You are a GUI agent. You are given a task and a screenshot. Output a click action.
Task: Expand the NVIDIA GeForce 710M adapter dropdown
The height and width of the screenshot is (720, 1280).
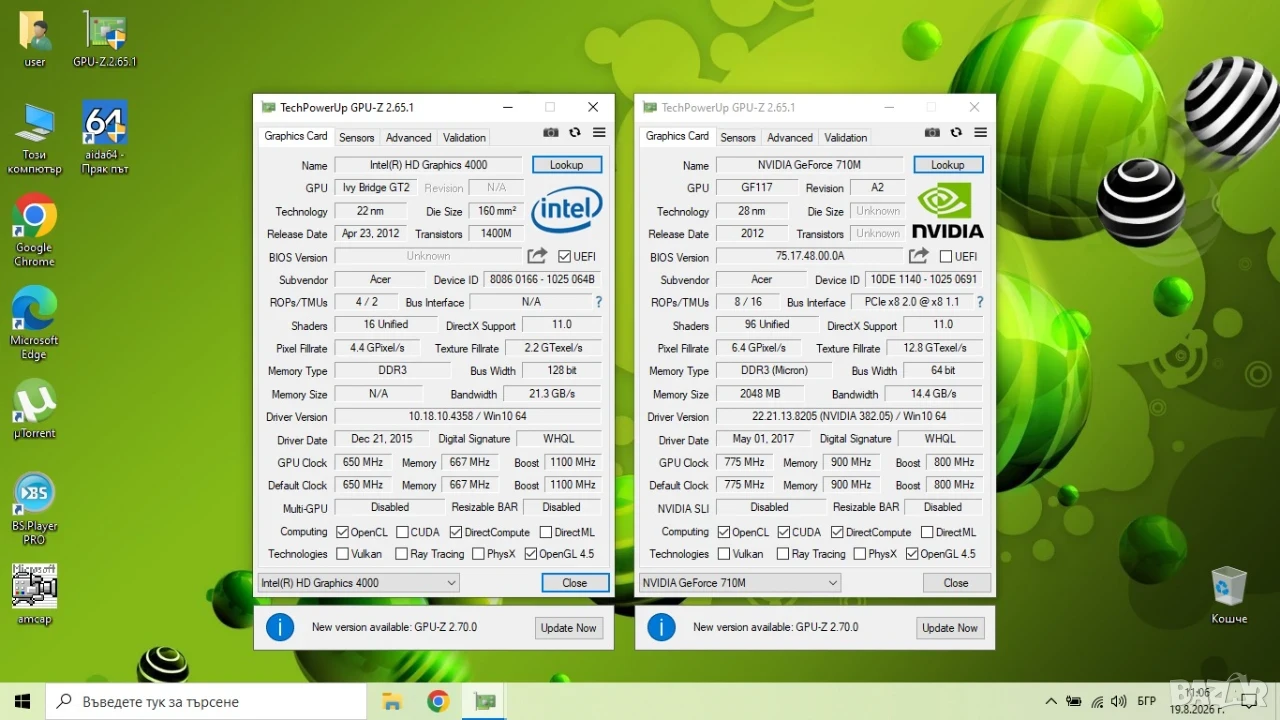(740, 583)
